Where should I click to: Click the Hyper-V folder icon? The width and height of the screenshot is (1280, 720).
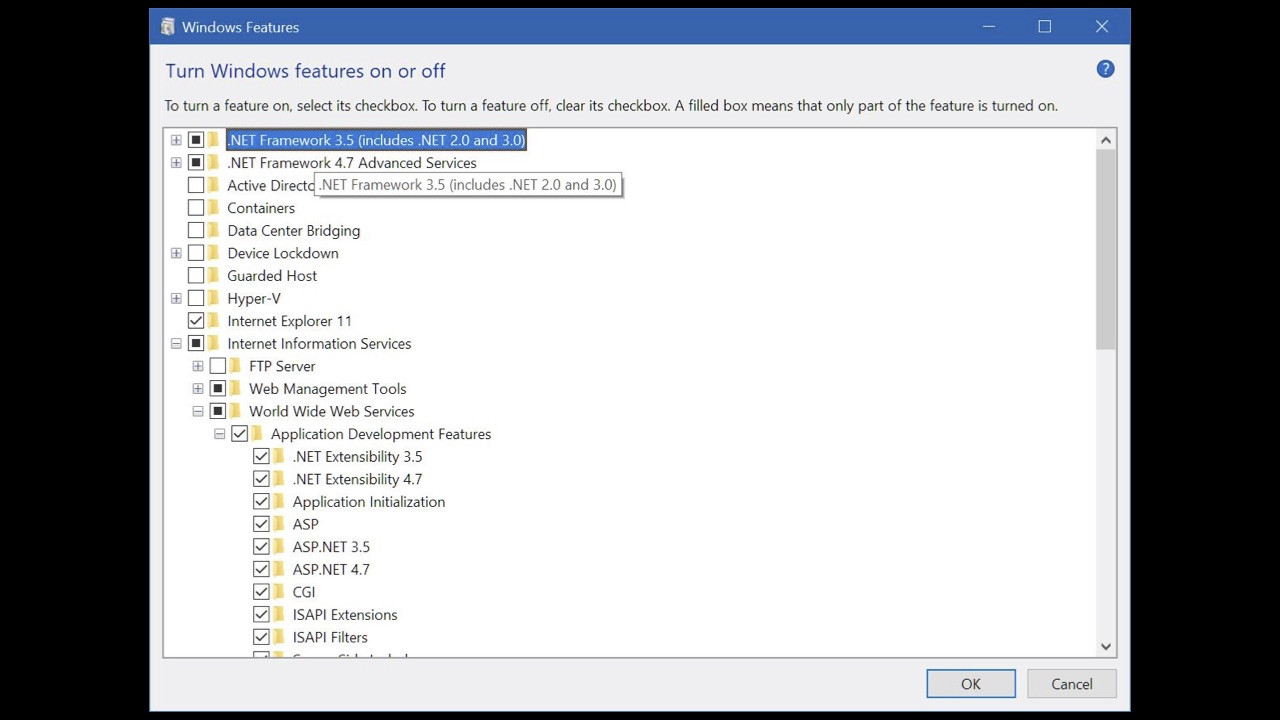213,298
